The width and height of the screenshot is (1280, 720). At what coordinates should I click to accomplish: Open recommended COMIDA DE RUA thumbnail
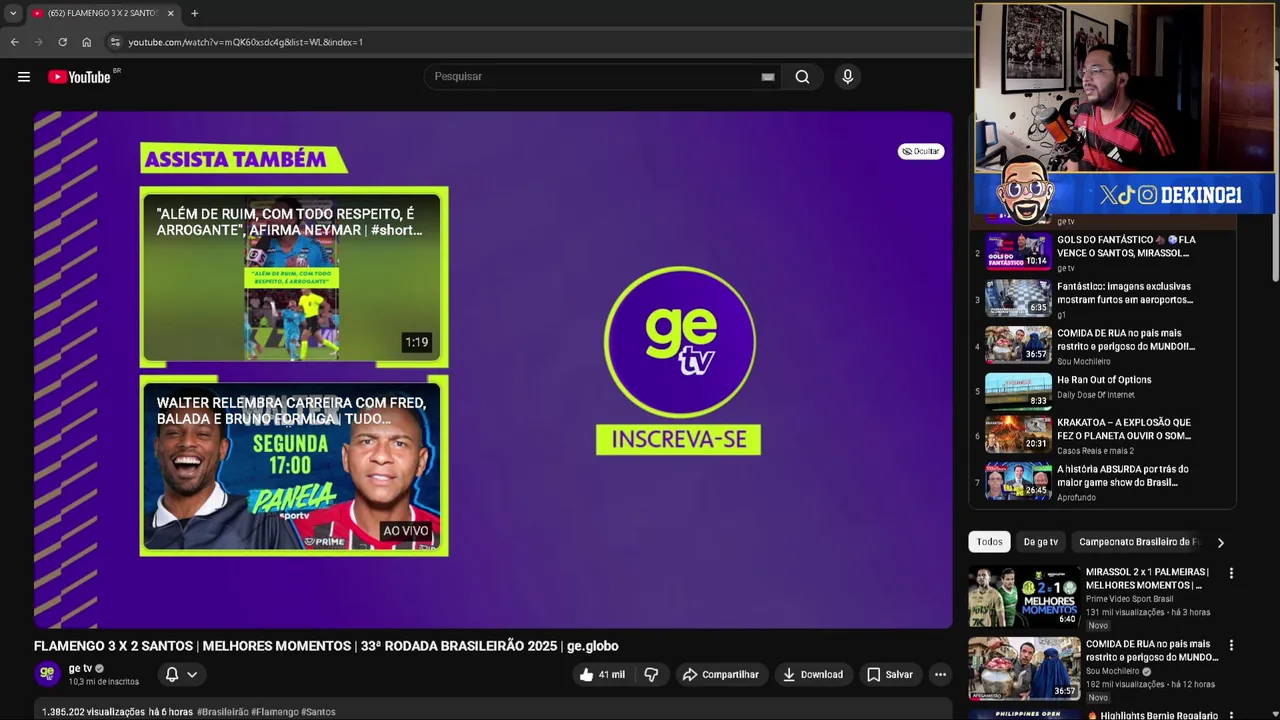1024,668
